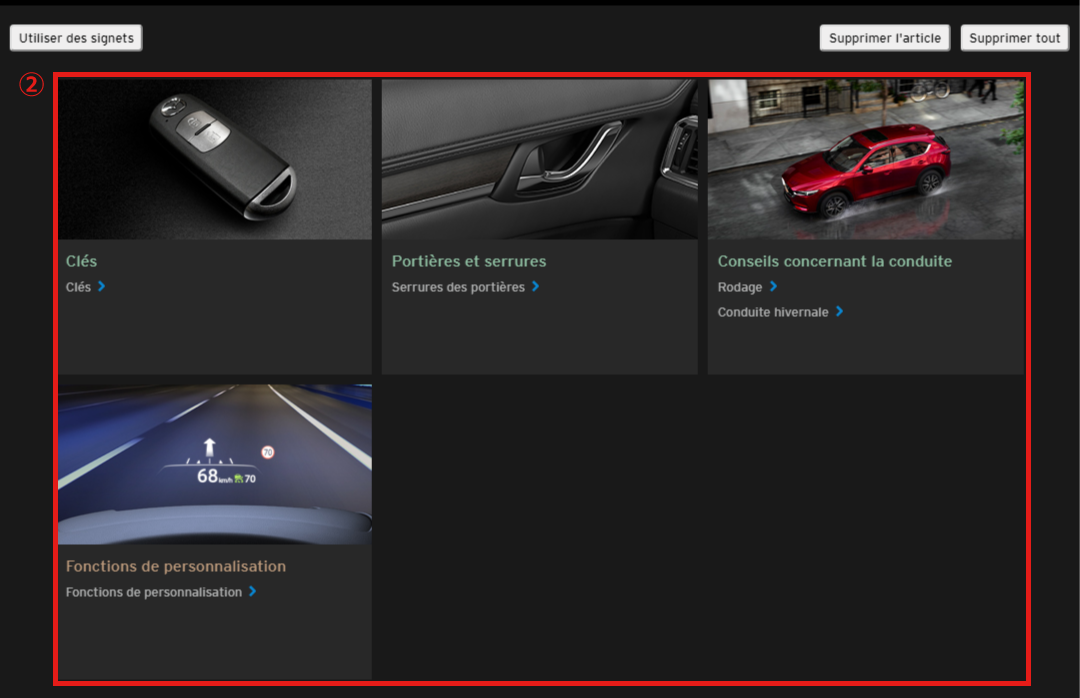The image size is (1080, 698).
Task: Open the 'Serrures des portières' link
Action: pyautogui.click(x=458, y=287)
